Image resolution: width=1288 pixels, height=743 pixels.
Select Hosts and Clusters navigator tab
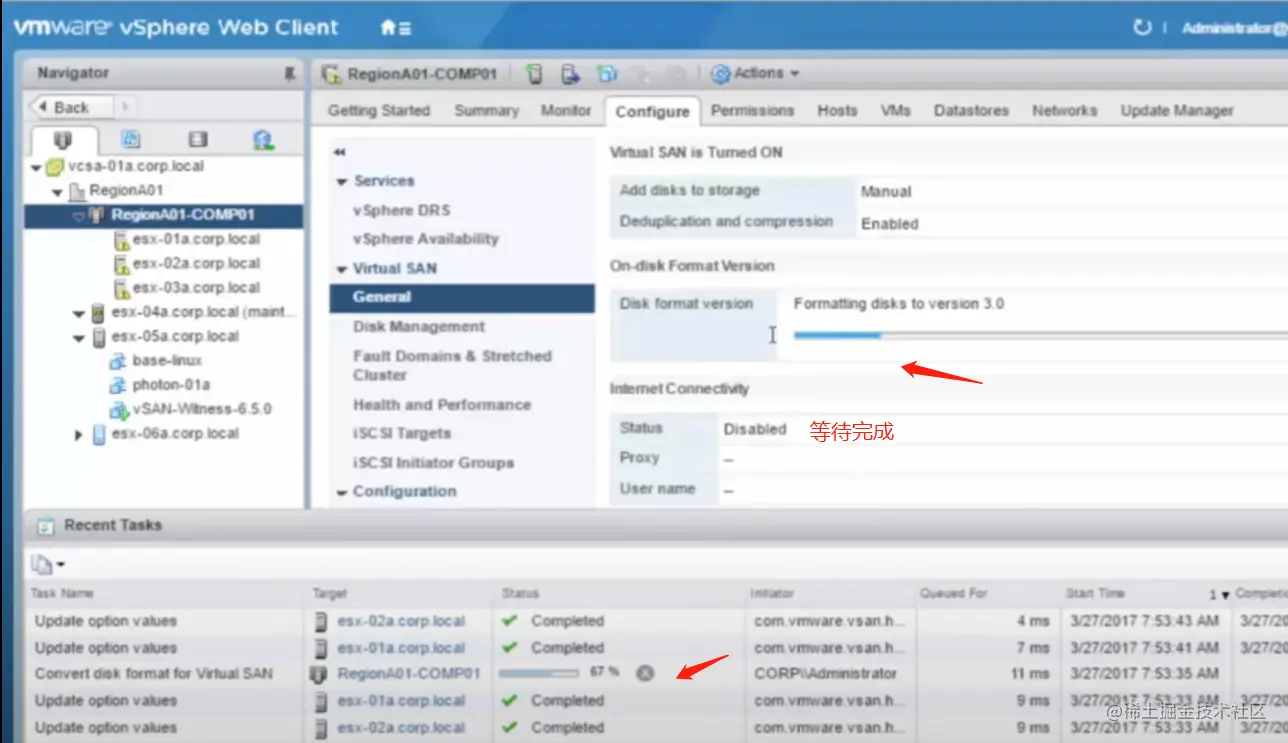[63, 140]
